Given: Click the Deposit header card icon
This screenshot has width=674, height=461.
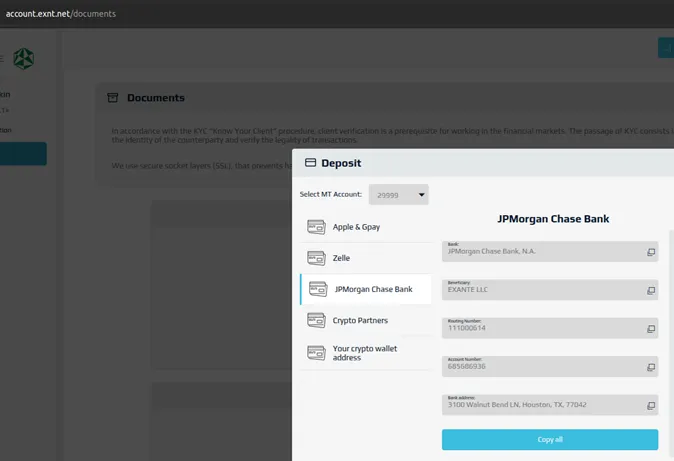Looking at the screenshot, I should point(310,163).
